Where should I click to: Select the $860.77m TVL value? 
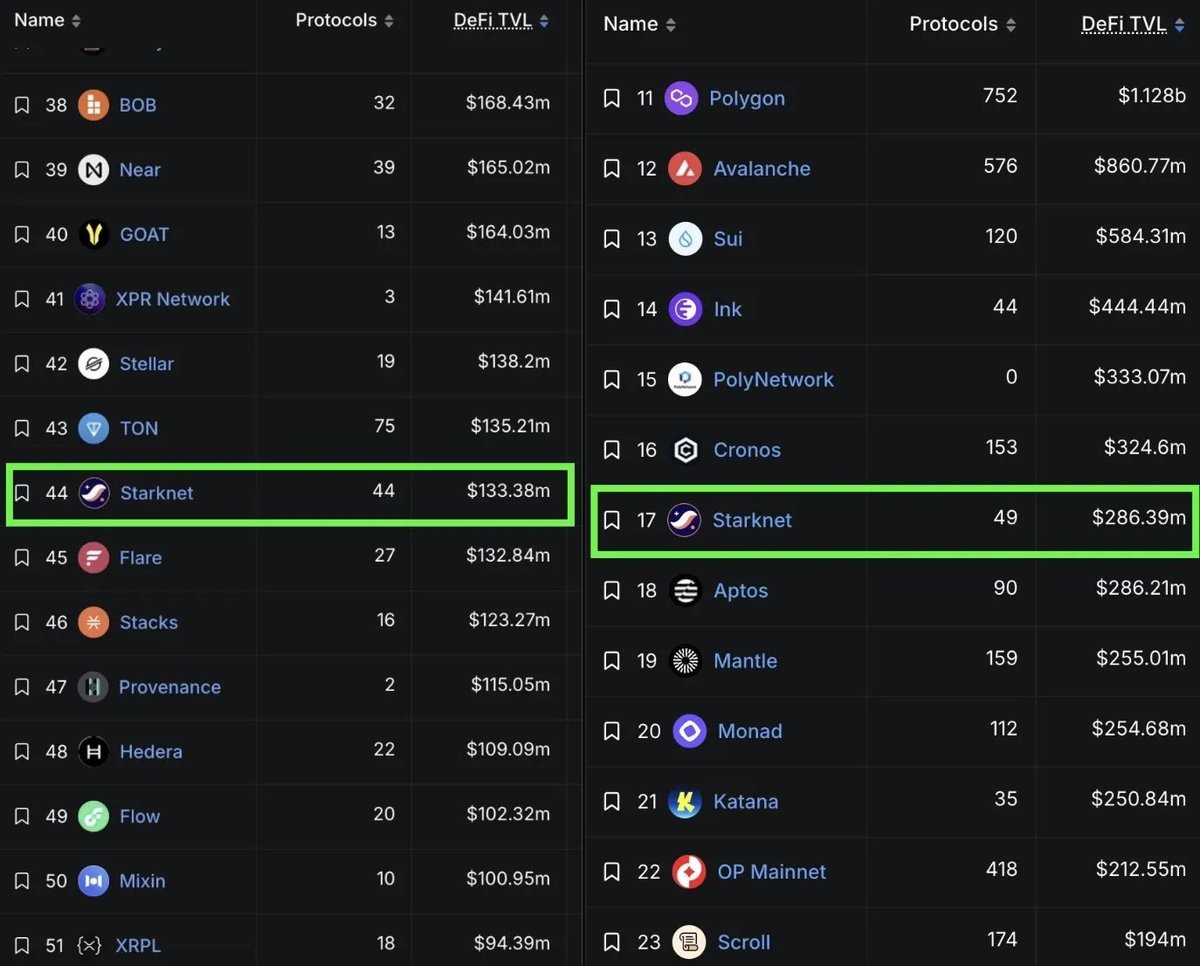[x=1141, y=167]
